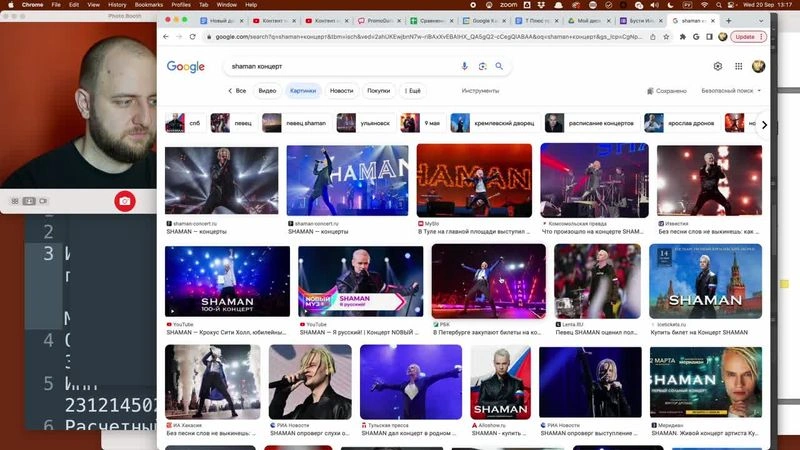Open Zoom menu bar item
The image size is (800, 450).
pos(508,5)
